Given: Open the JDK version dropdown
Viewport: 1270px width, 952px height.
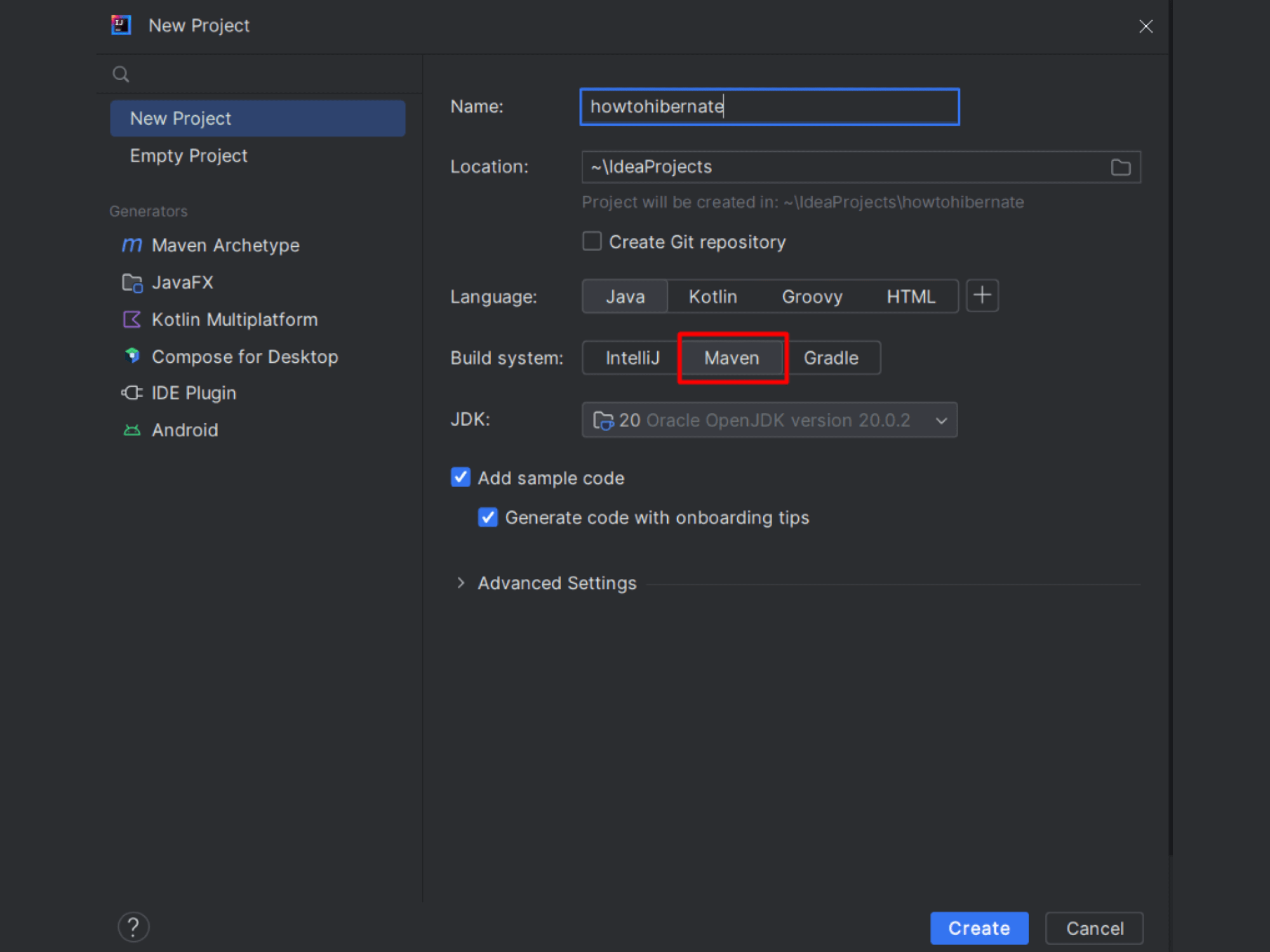Looking at the screenshot, I should tap(769, 420).
